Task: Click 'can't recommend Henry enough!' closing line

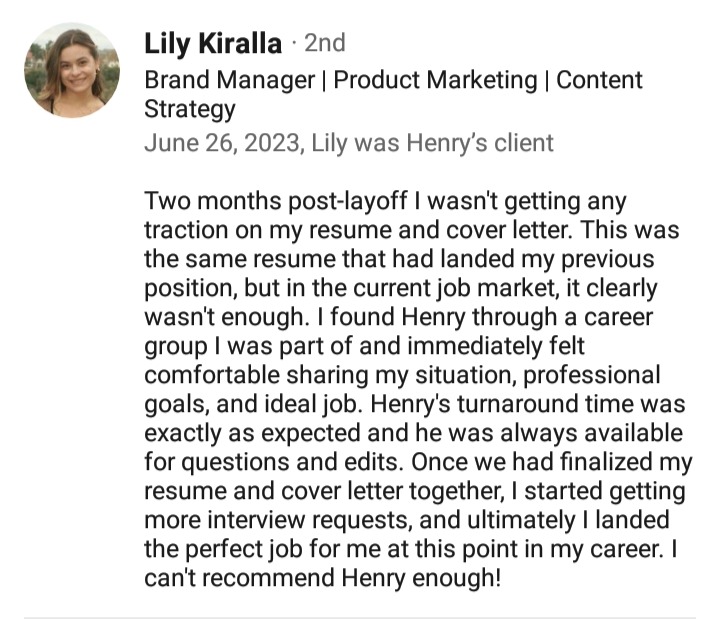Action: coord(322,579)
